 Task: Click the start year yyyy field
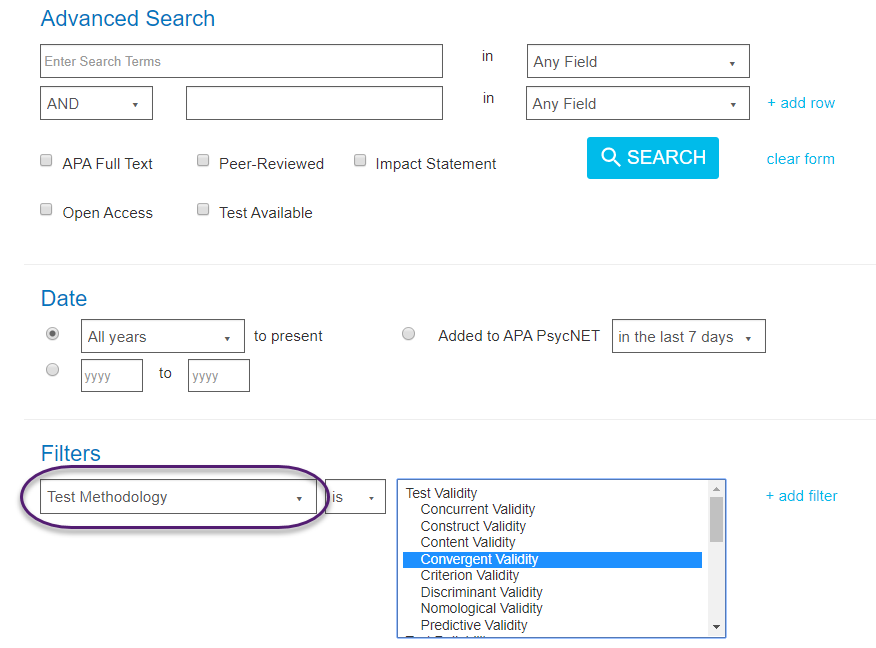(x=112, y=375)
